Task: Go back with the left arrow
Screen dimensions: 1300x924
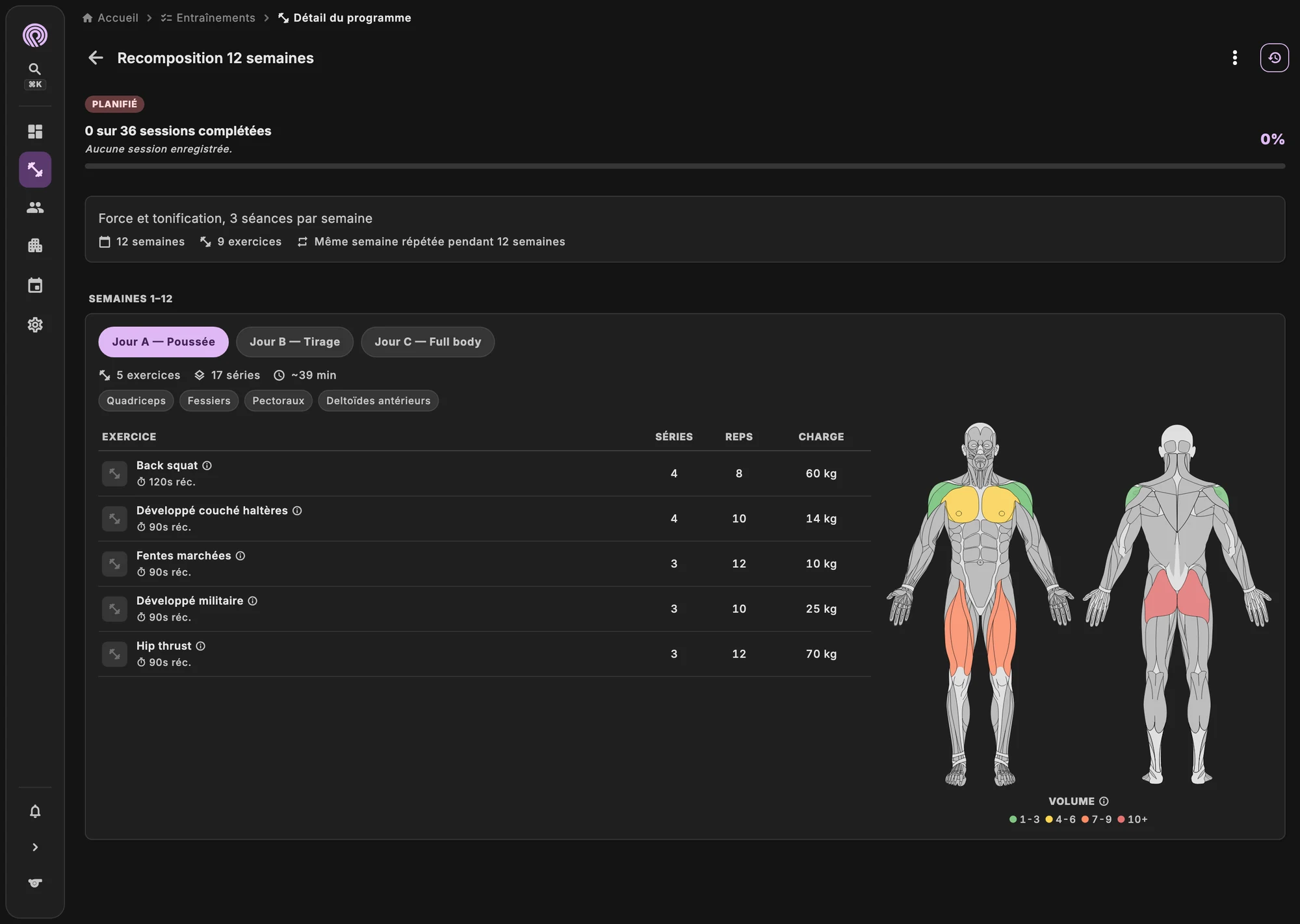Action: (x=96, y=58)
